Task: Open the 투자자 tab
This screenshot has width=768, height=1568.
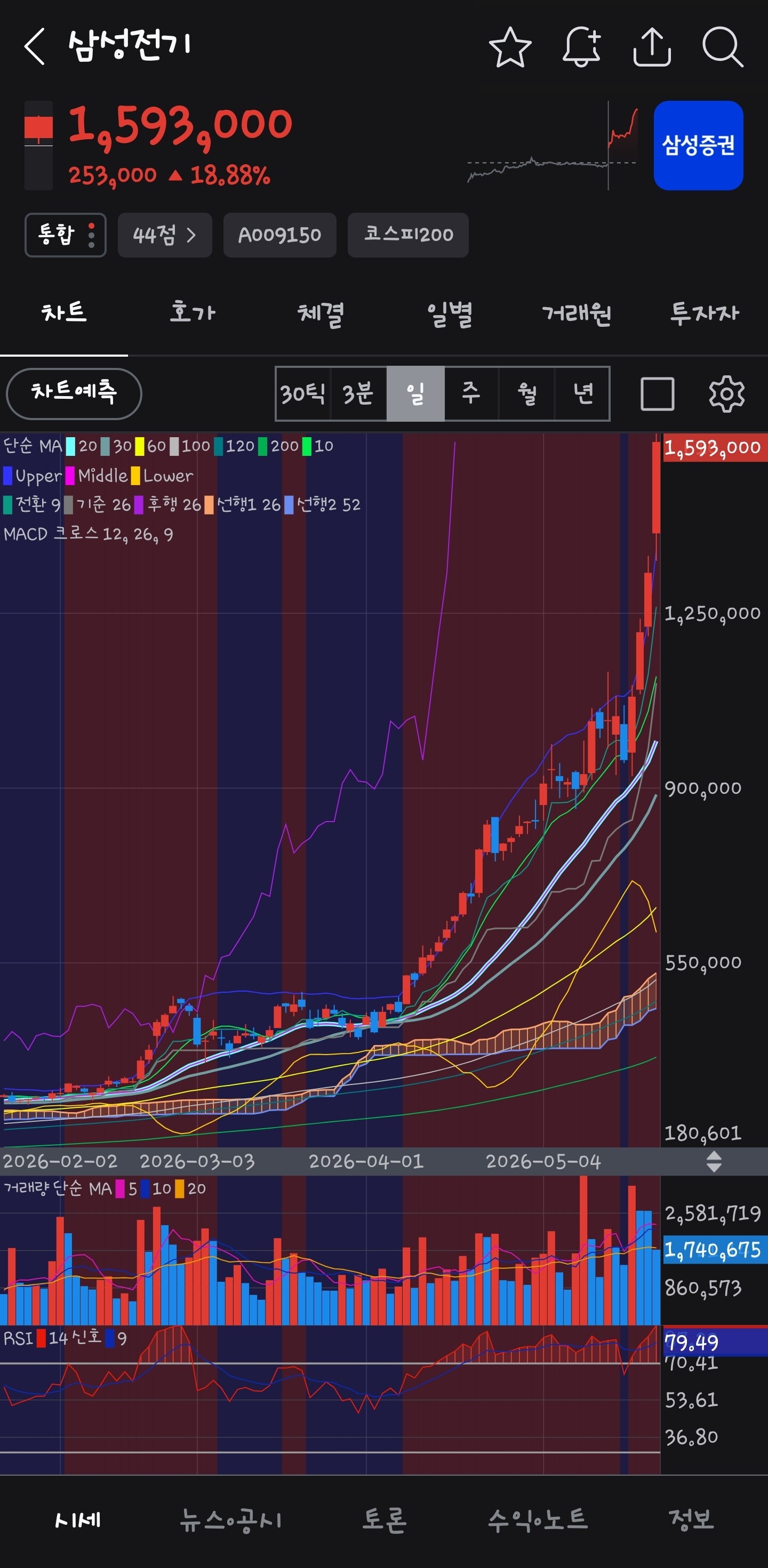Action: (704, 313)
